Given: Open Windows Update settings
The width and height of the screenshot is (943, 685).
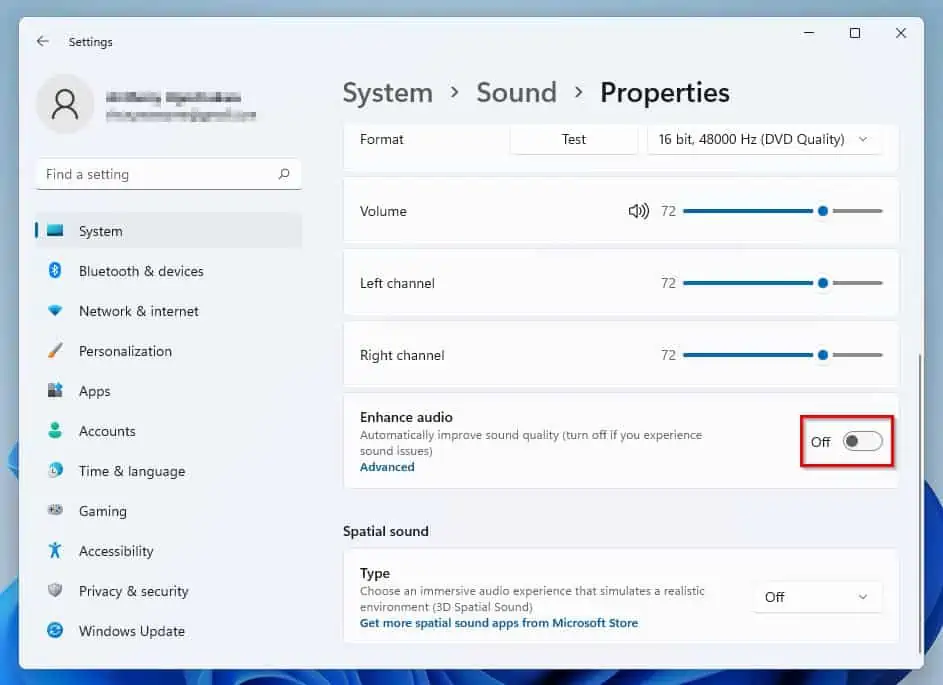Looking at the screenshot, I should pyautogui.click(x=168, y=631).
